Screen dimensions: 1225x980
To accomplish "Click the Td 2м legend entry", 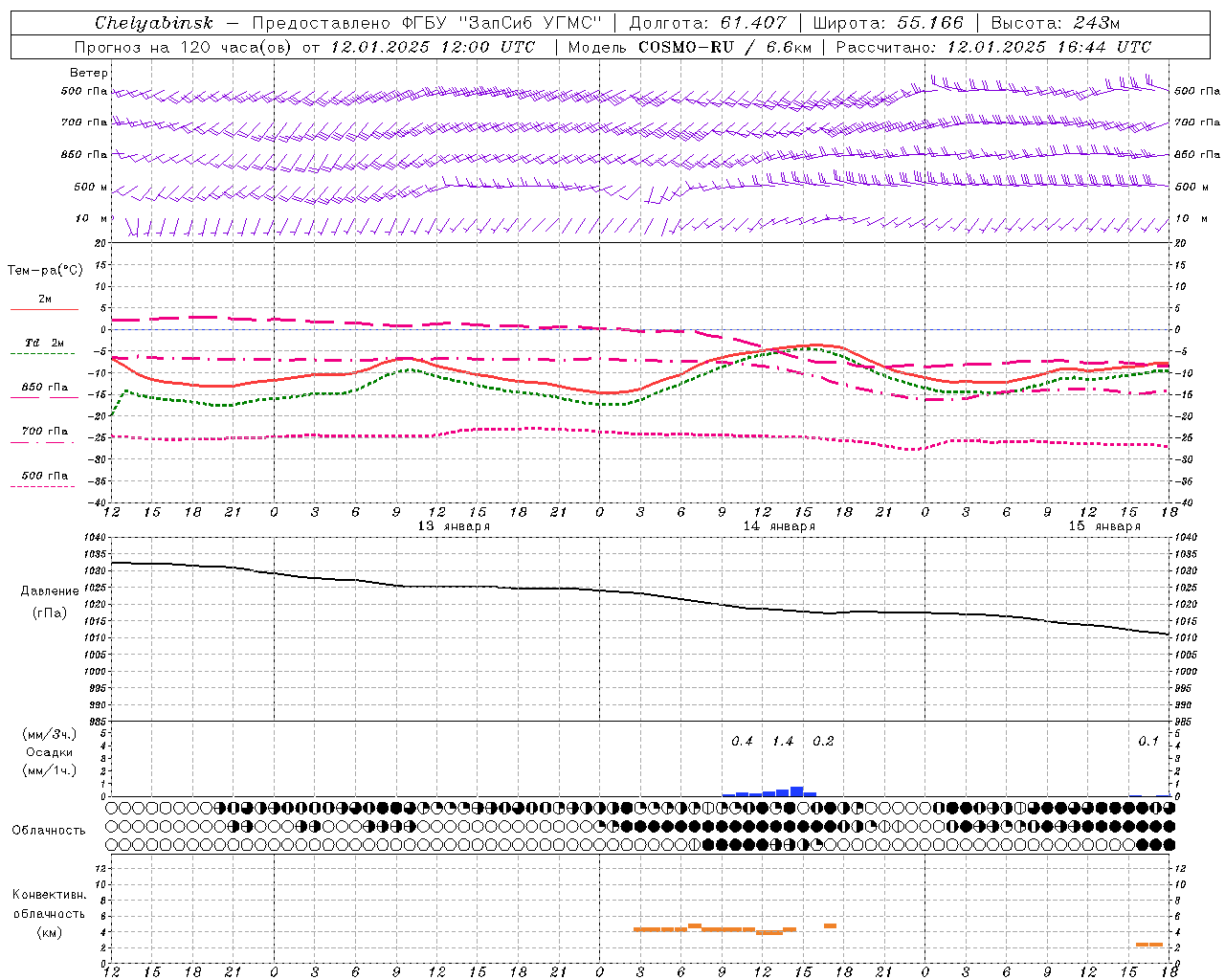I will [45, 343].
